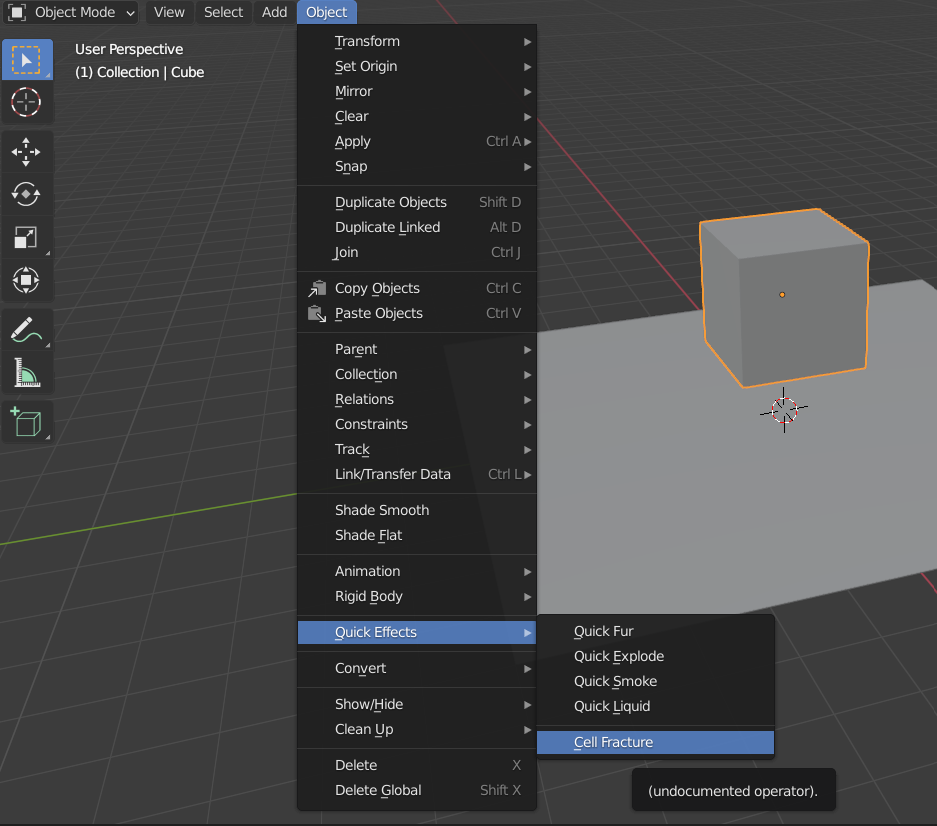Open the View menu
This screenshot has width=937, height=826.
169,12
